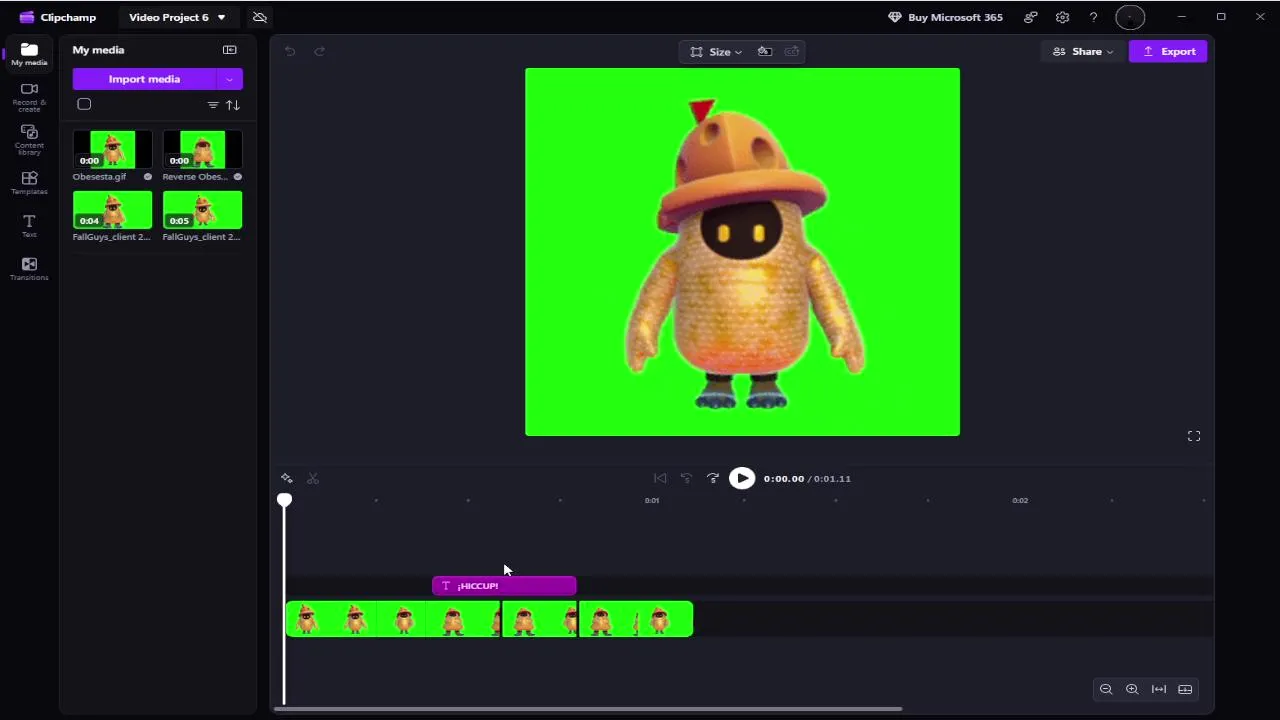Select the last green video clip
This screenshot has height=720, width=1280.
pyautogui.click(x=636, y=619)
